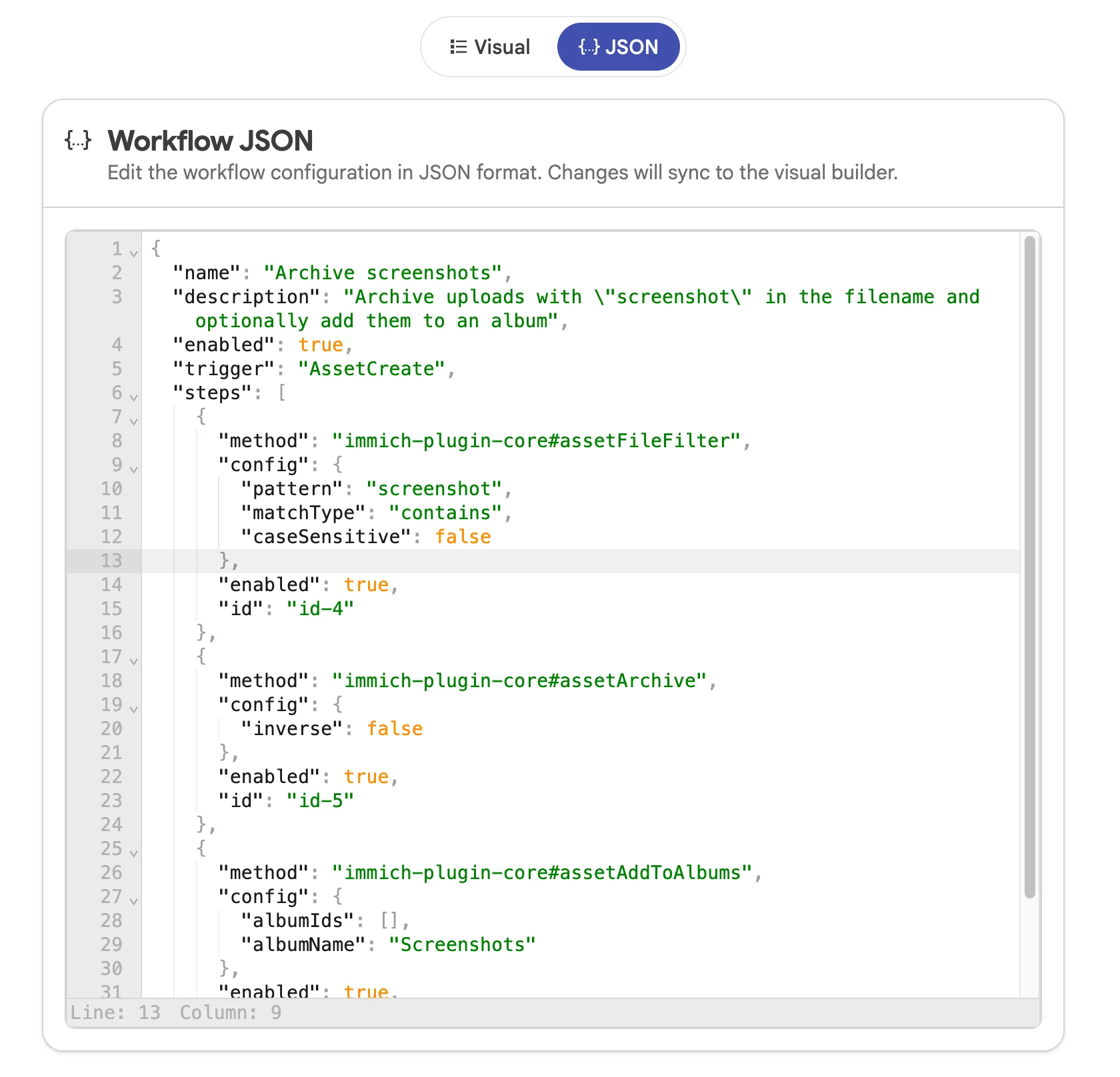
Task: Click line number 13 in the gutter
Action: click(x=111, y=560)
